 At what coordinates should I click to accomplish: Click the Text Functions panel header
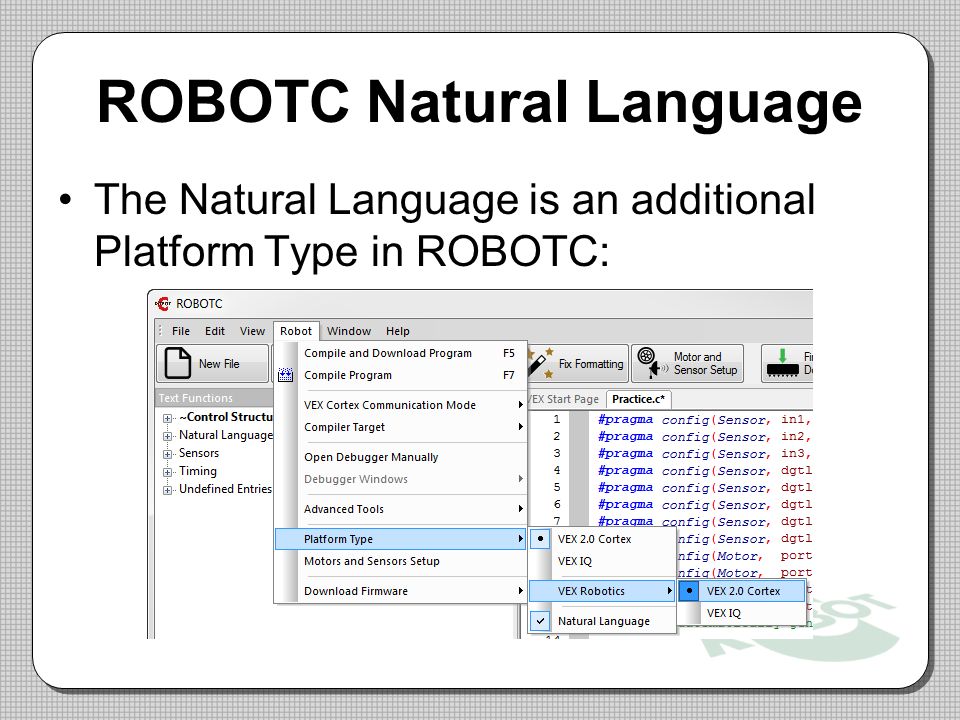(214, 398)
